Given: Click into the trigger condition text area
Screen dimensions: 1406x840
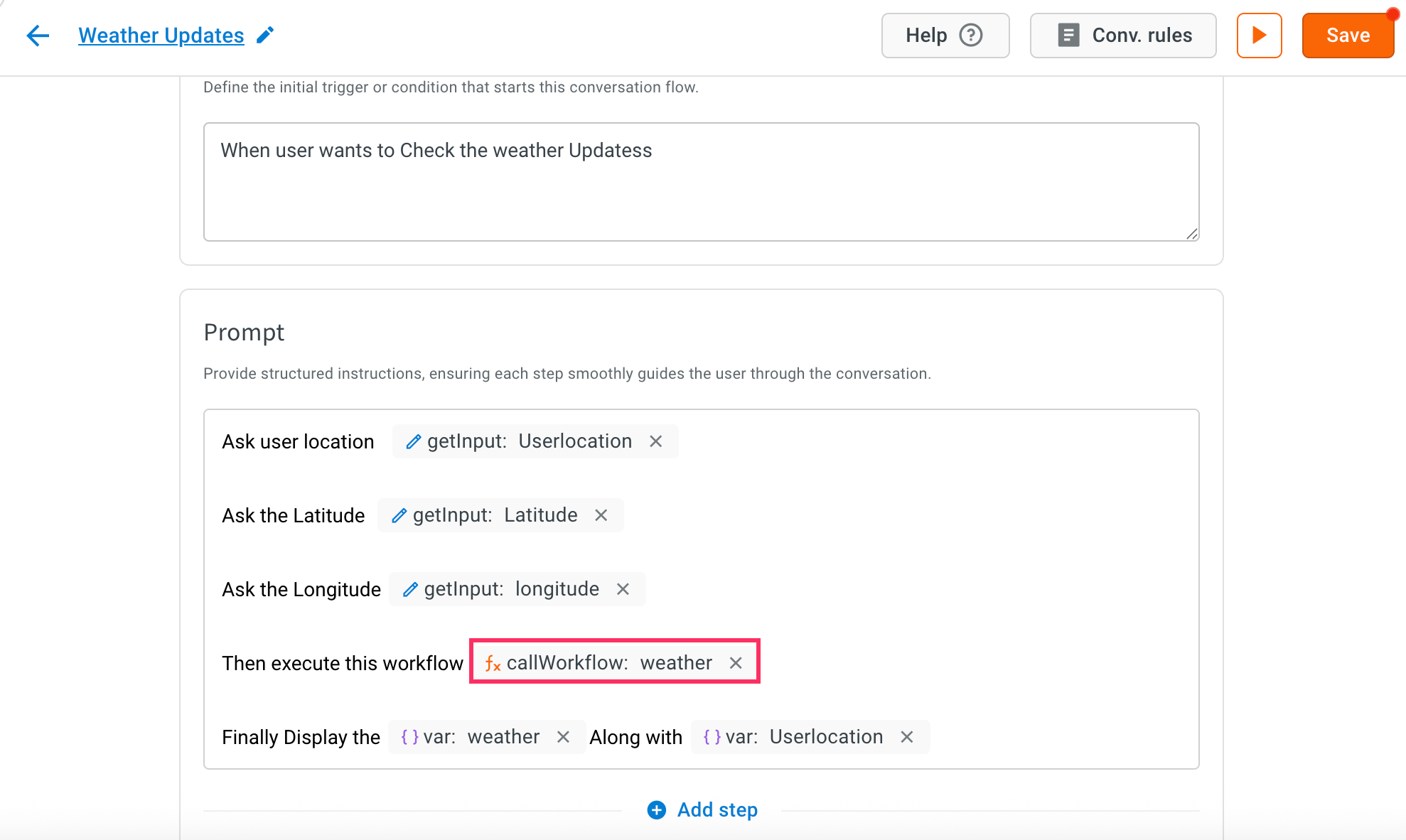Looking at the screenshot, I should click(x=701, y=182).
